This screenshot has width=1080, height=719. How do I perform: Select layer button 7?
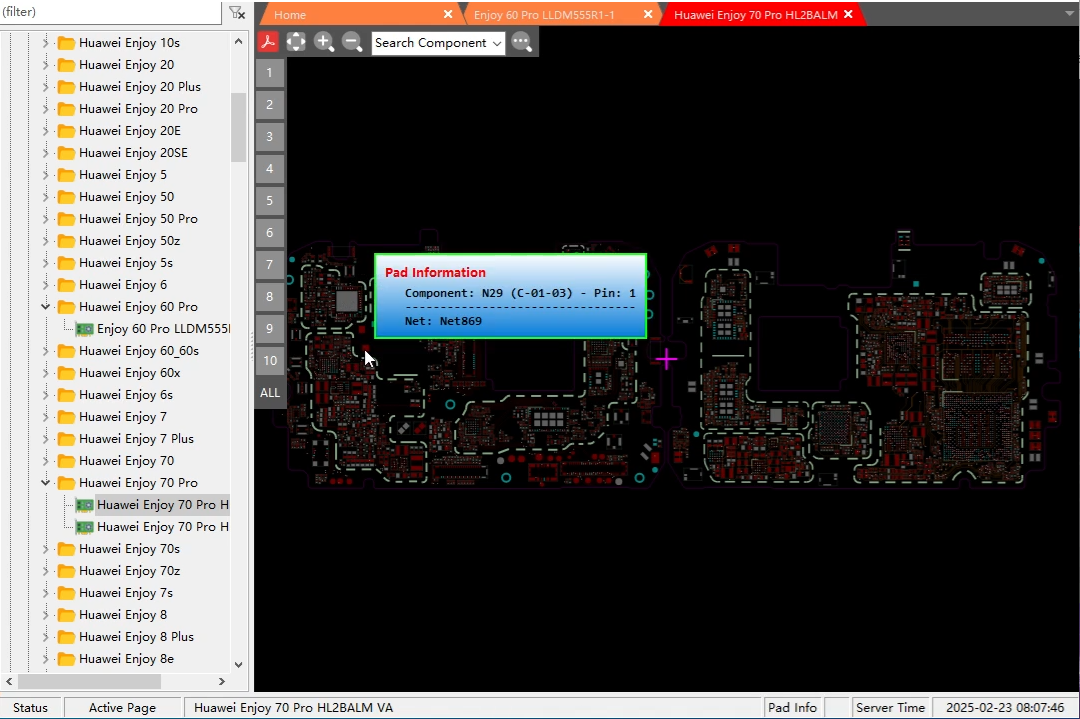point(269,264)
